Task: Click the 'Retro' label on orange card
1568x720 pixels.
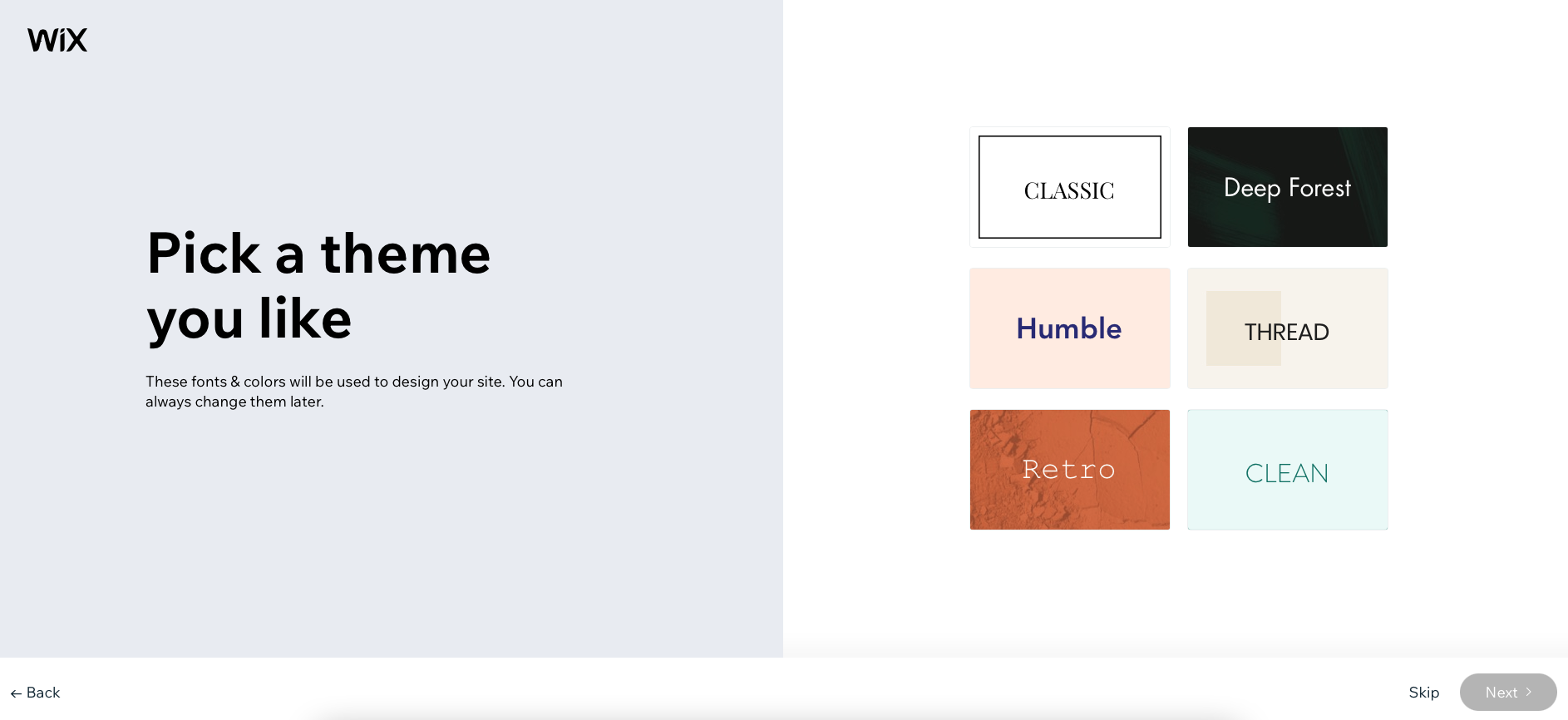Action: pyautogui.click(x=1068, y=470)
